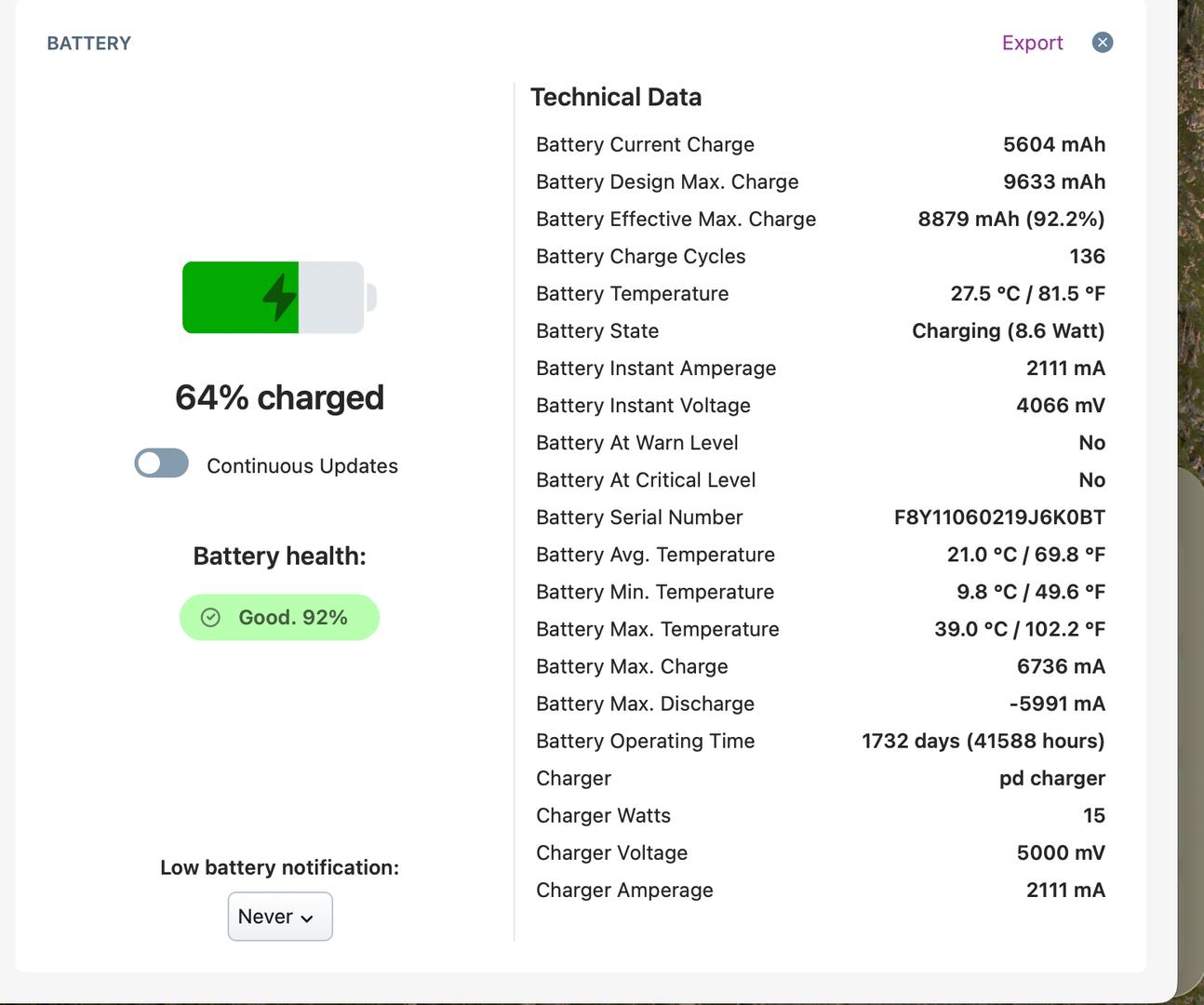Click the Charger Voltage value 5000 mV
Image resolution: width=1204 pixels, height=1005 pixels.
tap(1061, 852)
